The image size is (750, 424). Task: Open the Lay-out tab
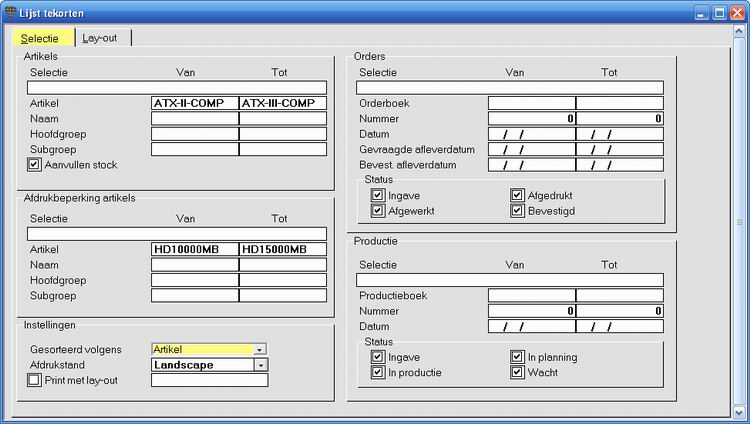coord(103,38)
